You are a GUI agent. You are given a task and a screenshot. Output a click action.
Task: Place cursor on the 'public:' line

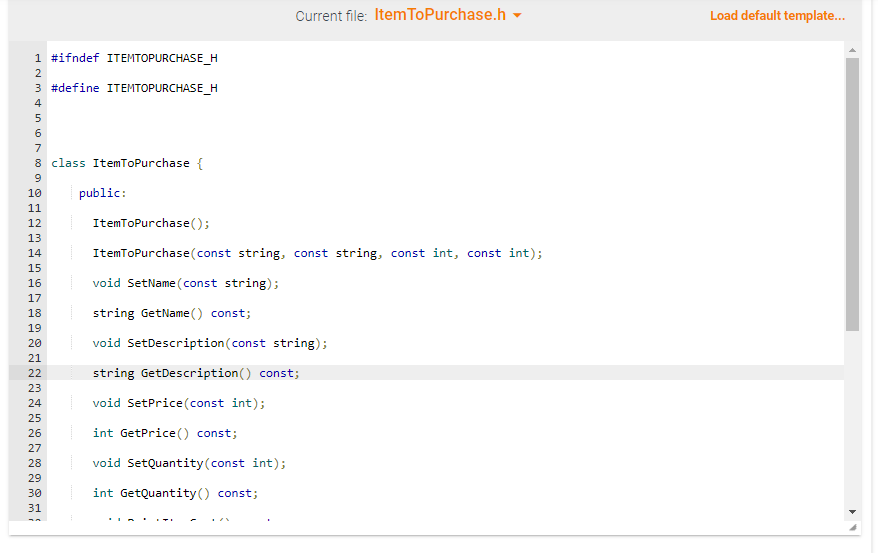pos(102,193)
